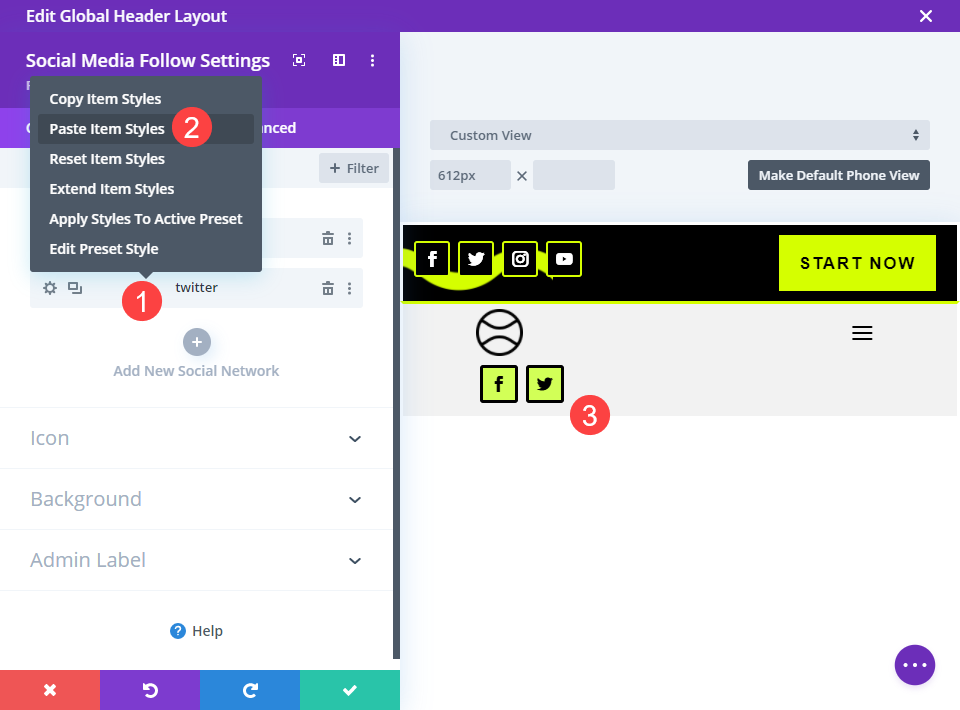
Task: Click Make Default Phone View button
Action: pos(839,175)
